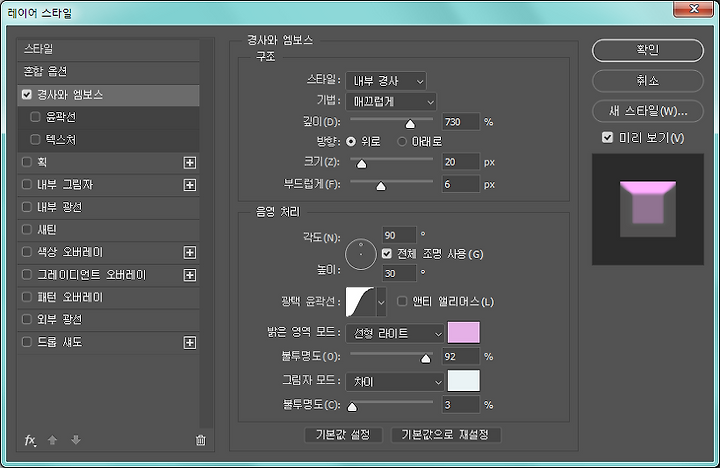Open the 기법 dropdown showing 매끄럽게
This screenshot has width=720, height=468.
point(391,101)
